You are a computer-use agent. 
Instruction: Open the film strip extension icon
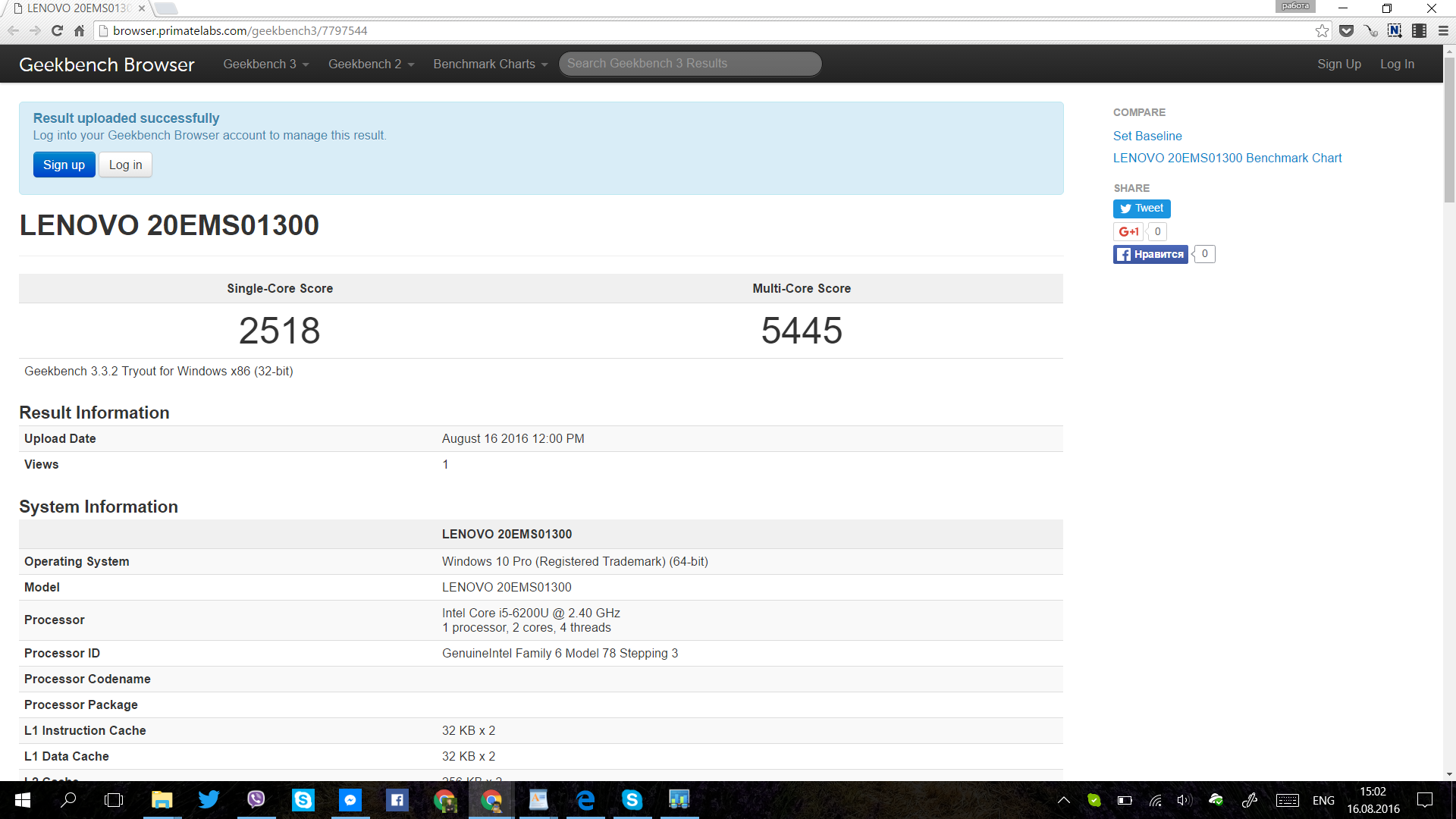(x=1420, y=31)
